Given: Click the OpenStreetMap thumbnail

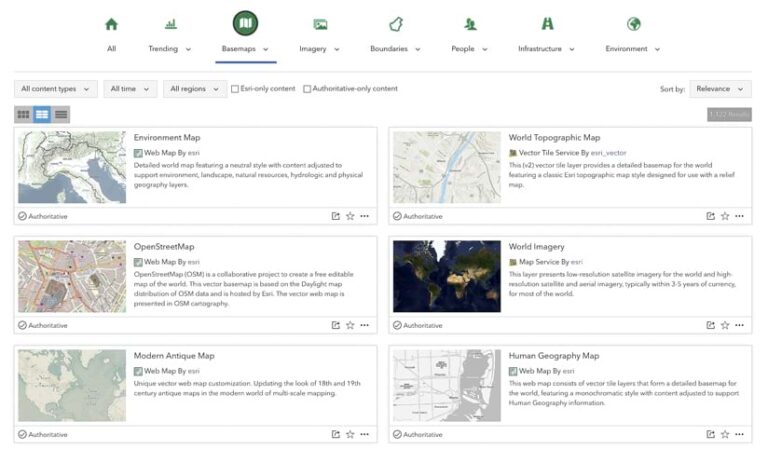Looking at the screenshot, I should tap(72, 276).
